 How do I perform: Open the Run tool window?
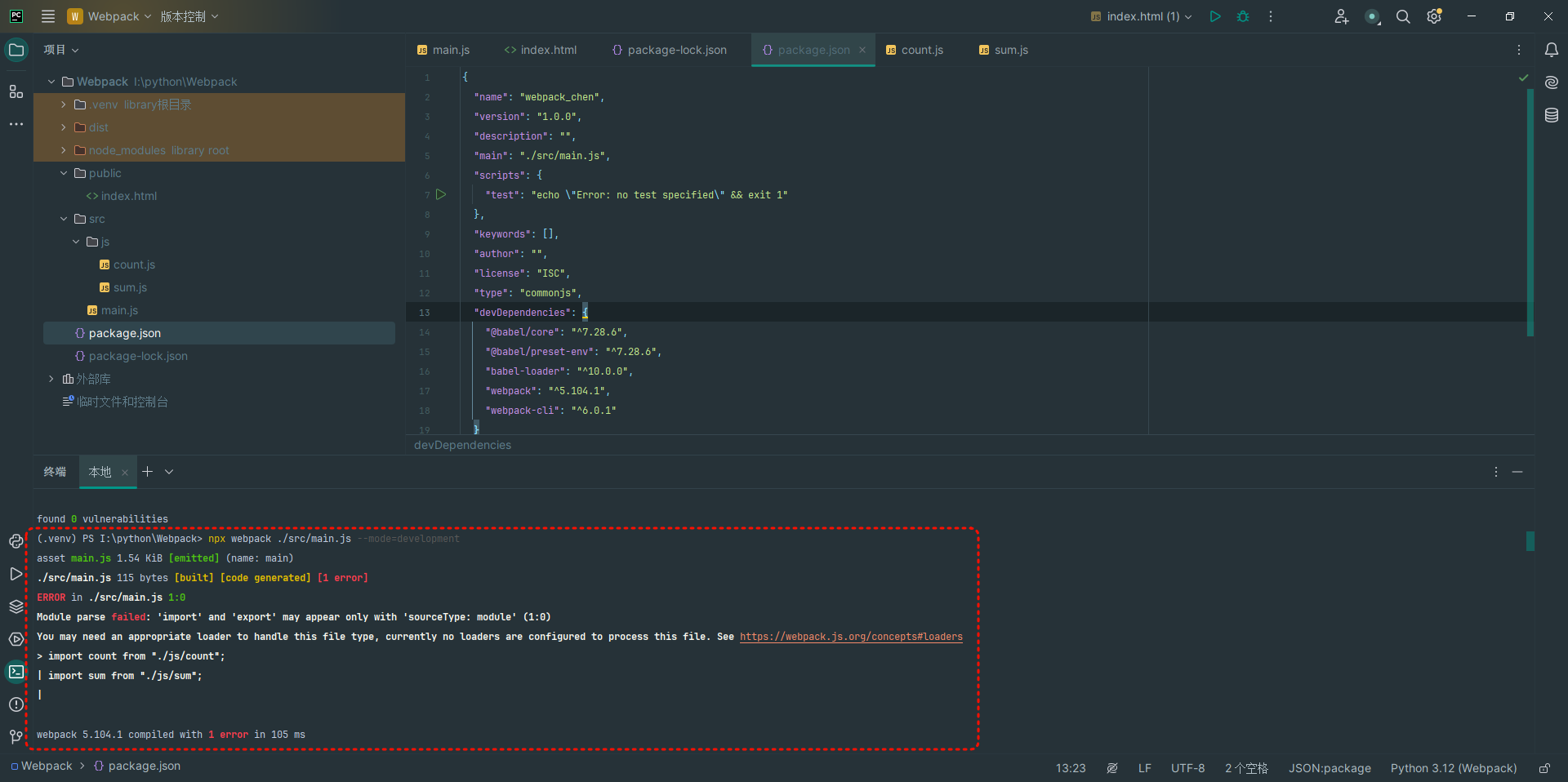coord(16,574)
